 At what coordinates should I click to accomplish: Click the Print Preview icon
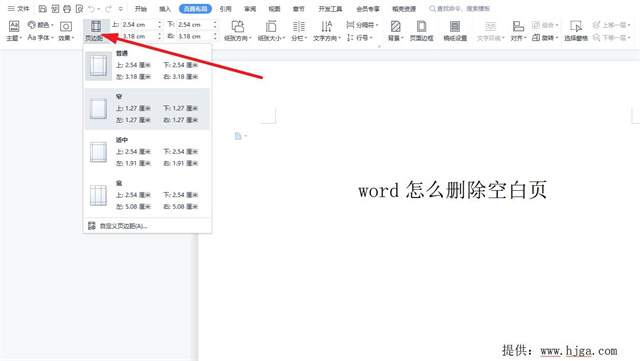click(80, 9)
